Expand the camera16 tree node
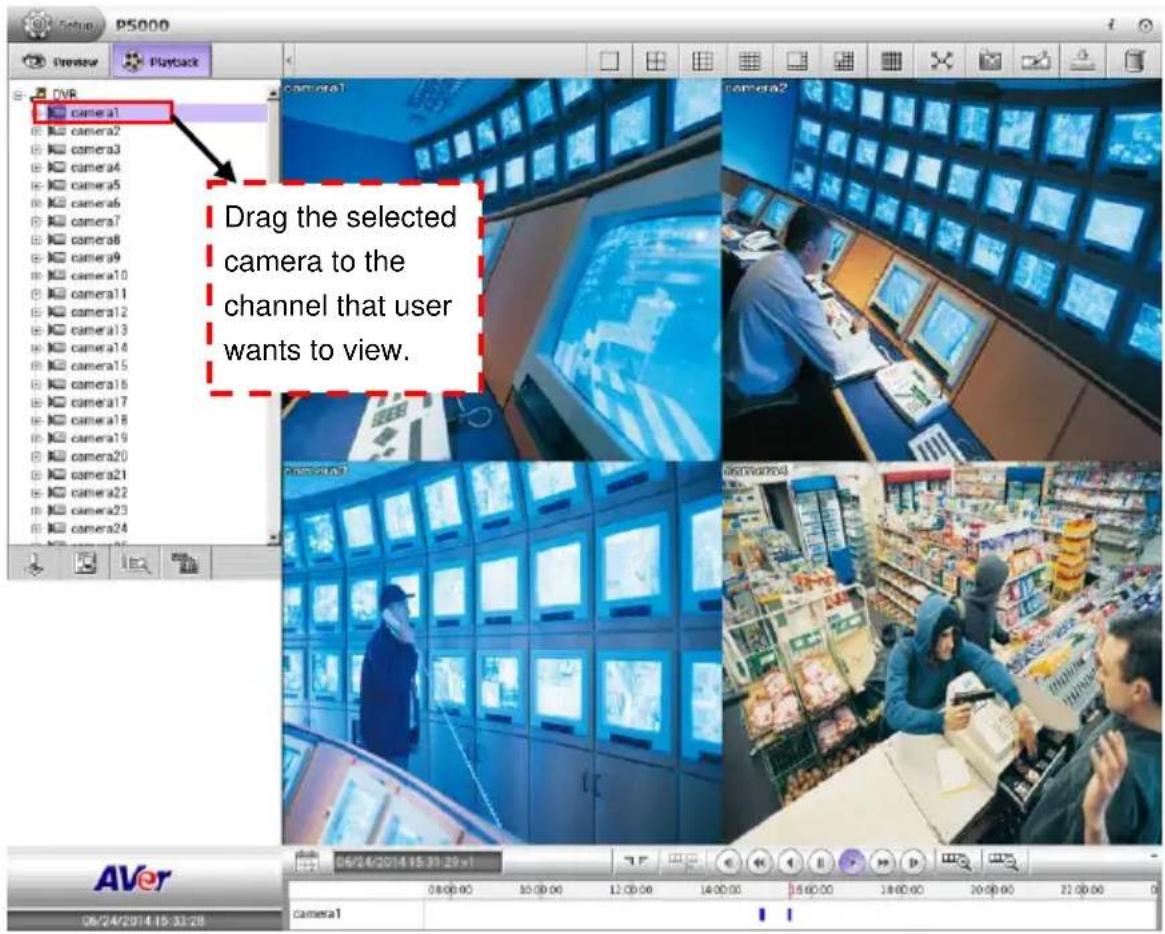The image size is (1165, 934). pos(36,384)
